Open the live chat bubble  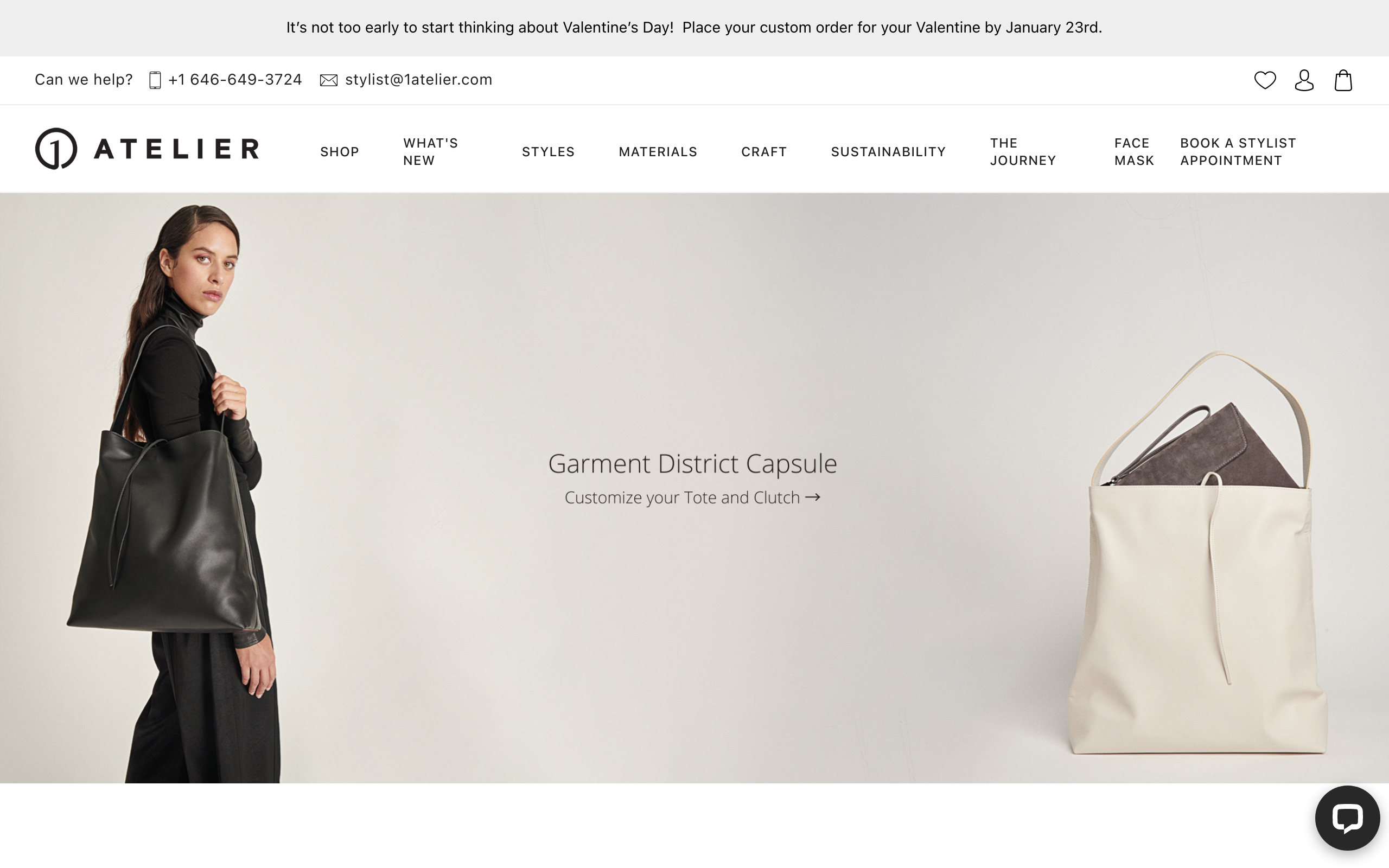click(x=1347, y=818)
